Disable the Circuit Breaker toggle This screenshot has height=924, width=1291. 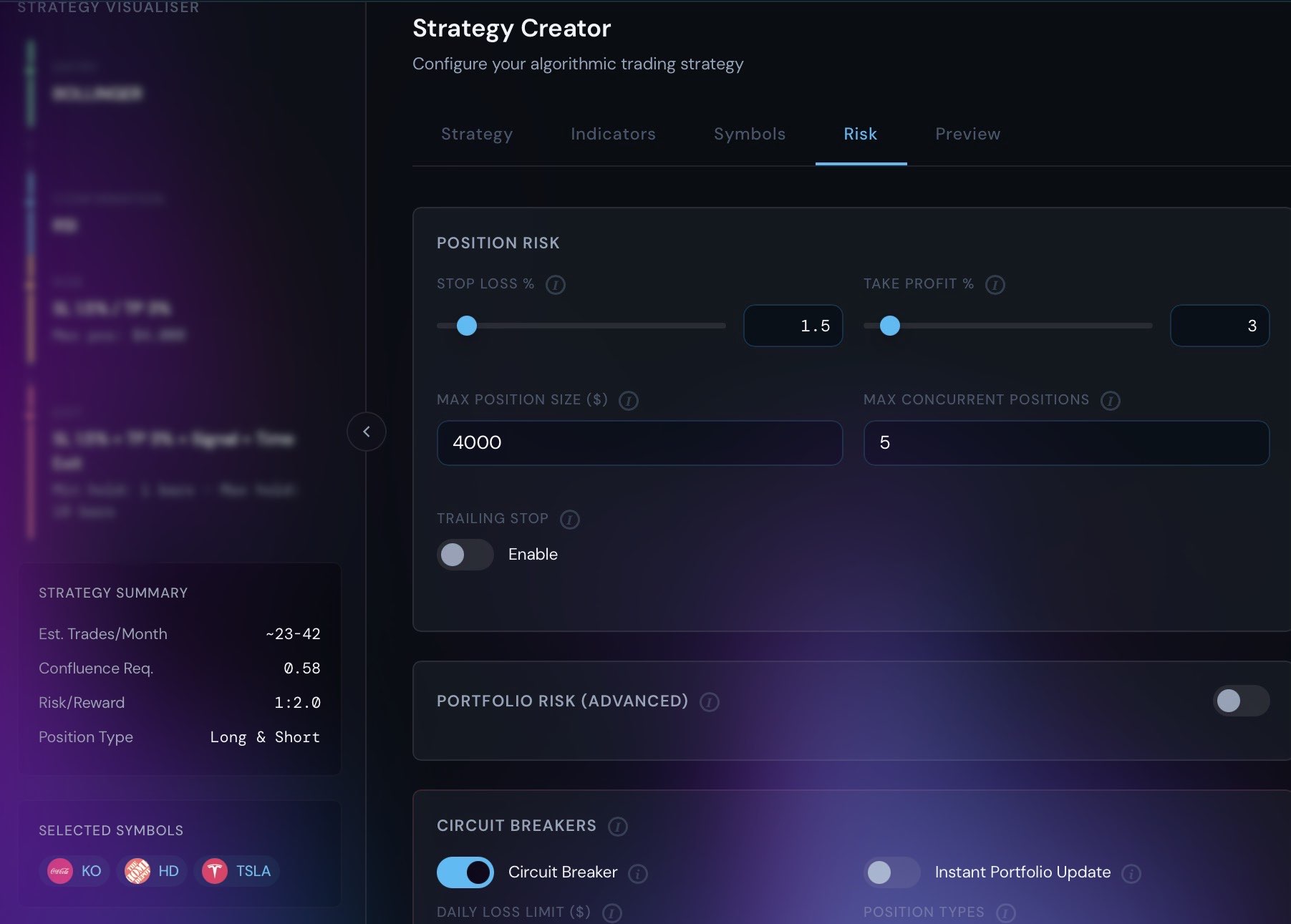[465, 872]
